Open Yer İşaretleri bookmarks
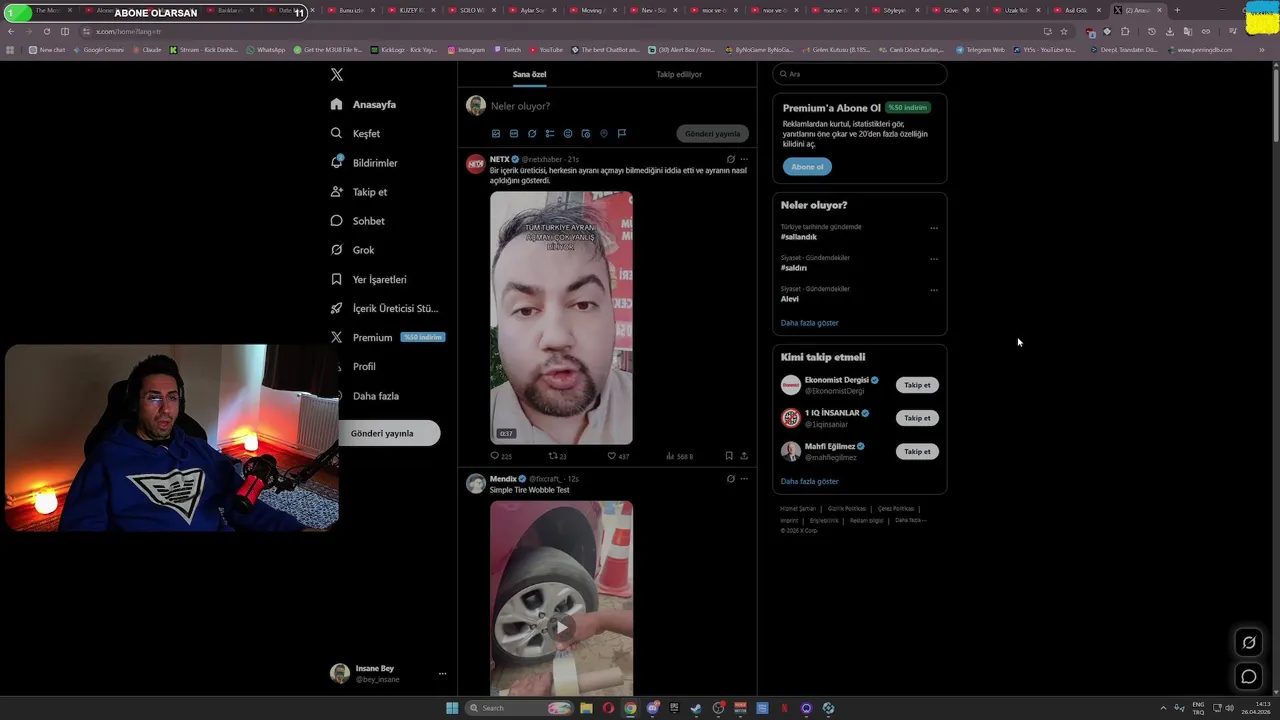 (x=368, y=279)
